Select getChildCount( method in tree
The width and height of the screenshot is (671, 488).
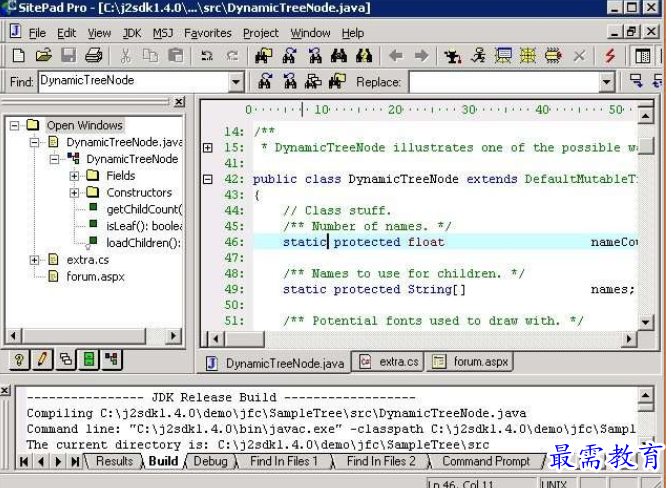(144, 209)
